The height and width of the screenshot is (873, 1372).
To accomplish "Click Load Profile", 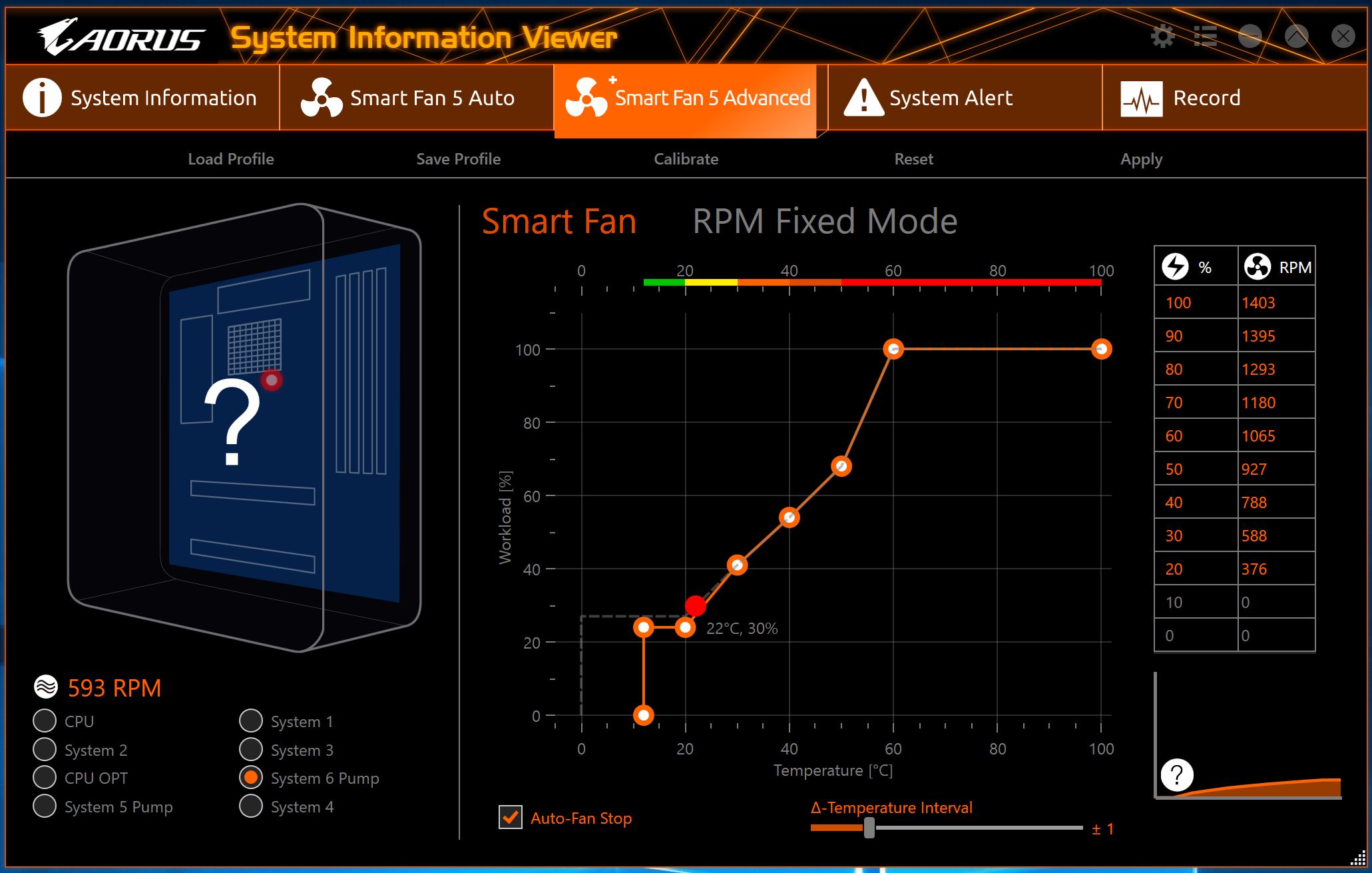I will coord(231,159).
